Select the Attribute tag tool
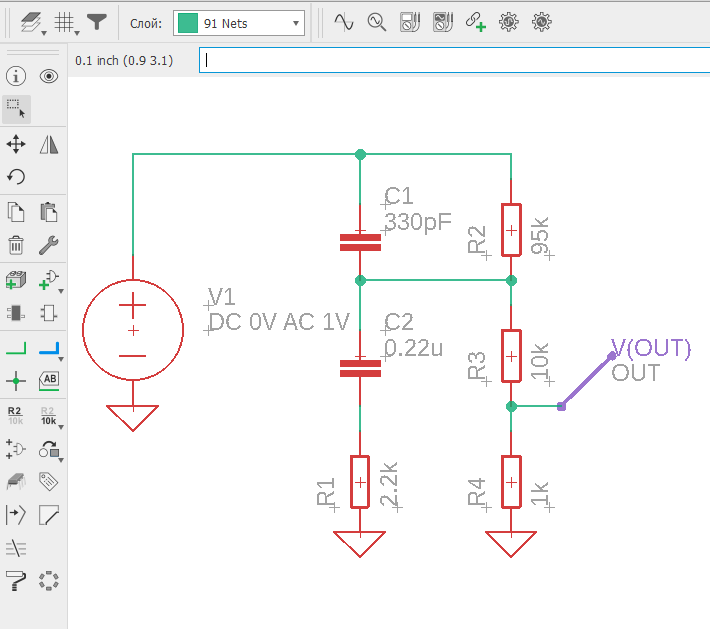This screenshot has width=710, height=629. click(x=48, y=481)
